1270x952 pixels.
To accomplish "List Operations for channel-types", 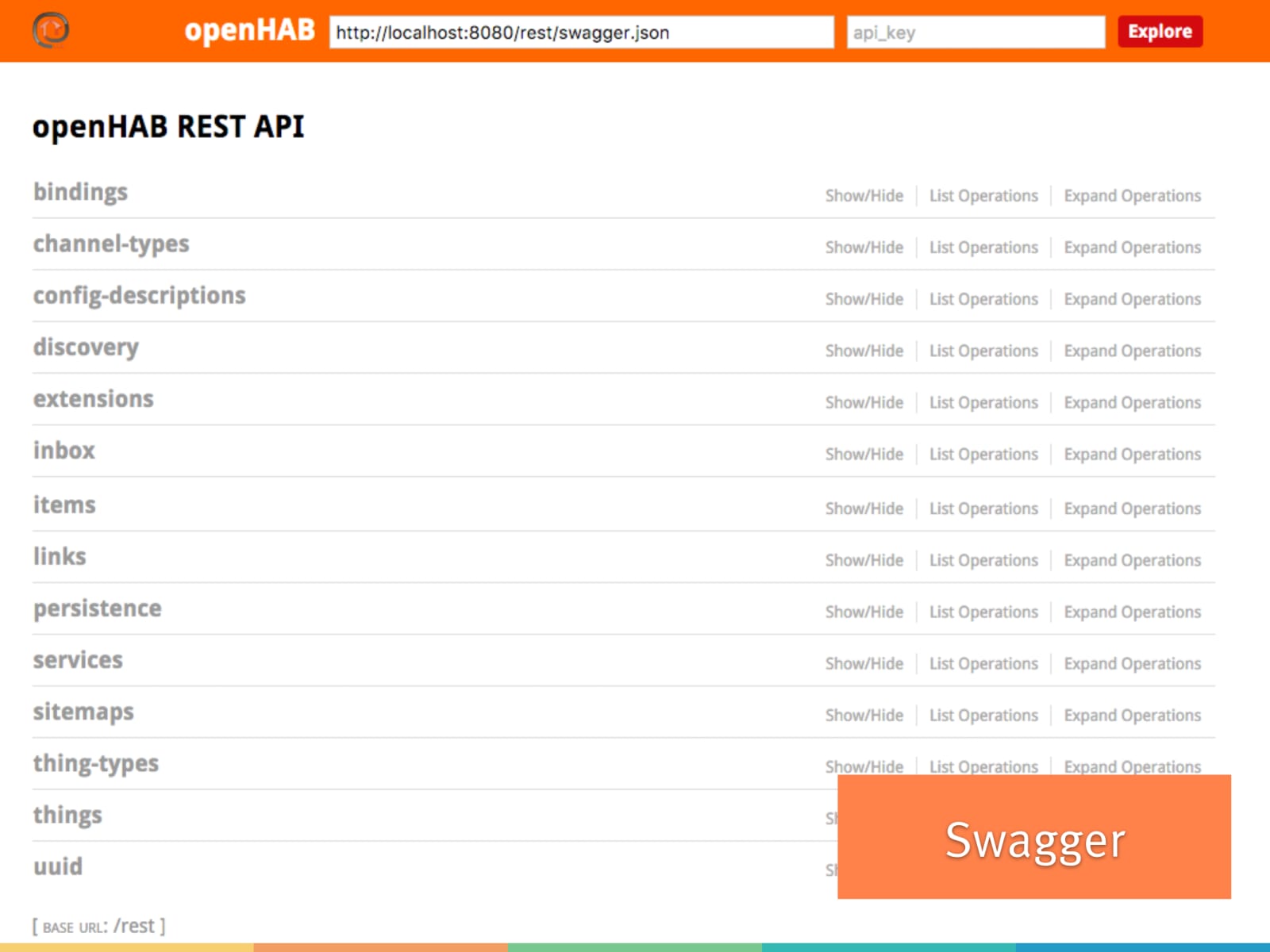I will click(x=983, y=248).
